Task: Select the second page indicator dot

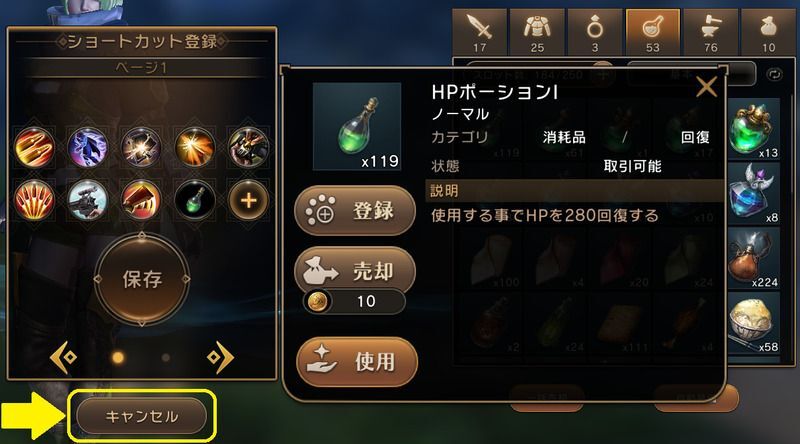Action: [165, 357]
